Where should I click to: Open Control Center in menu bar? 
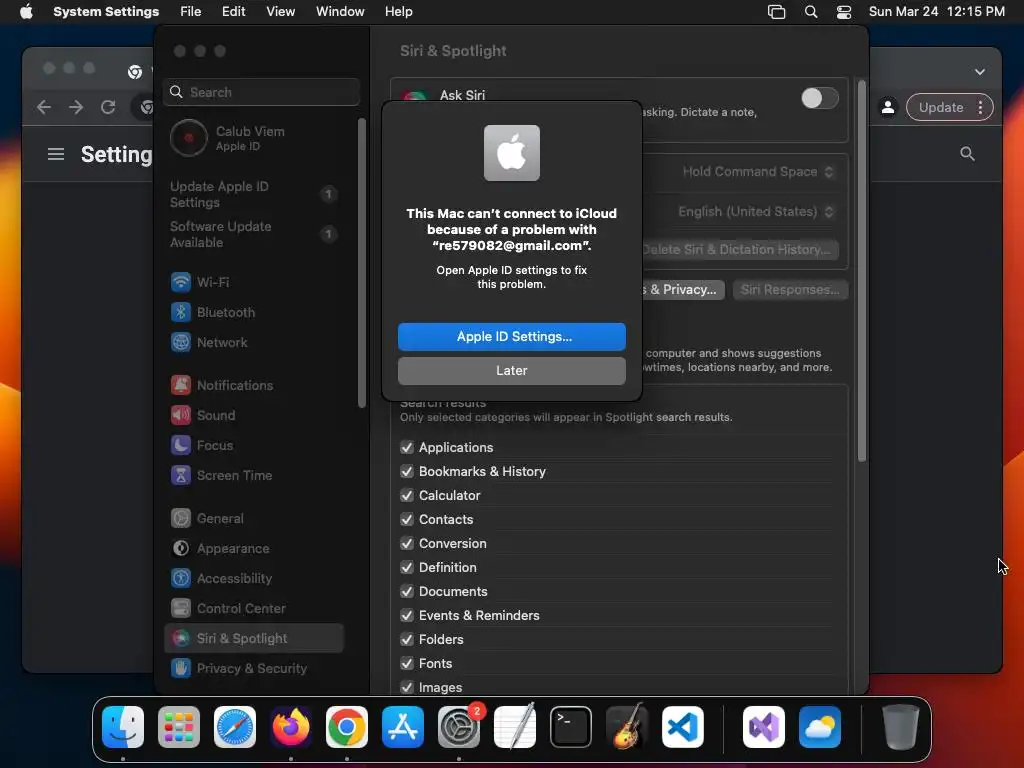pyautogui.click(x=844, y=12)
